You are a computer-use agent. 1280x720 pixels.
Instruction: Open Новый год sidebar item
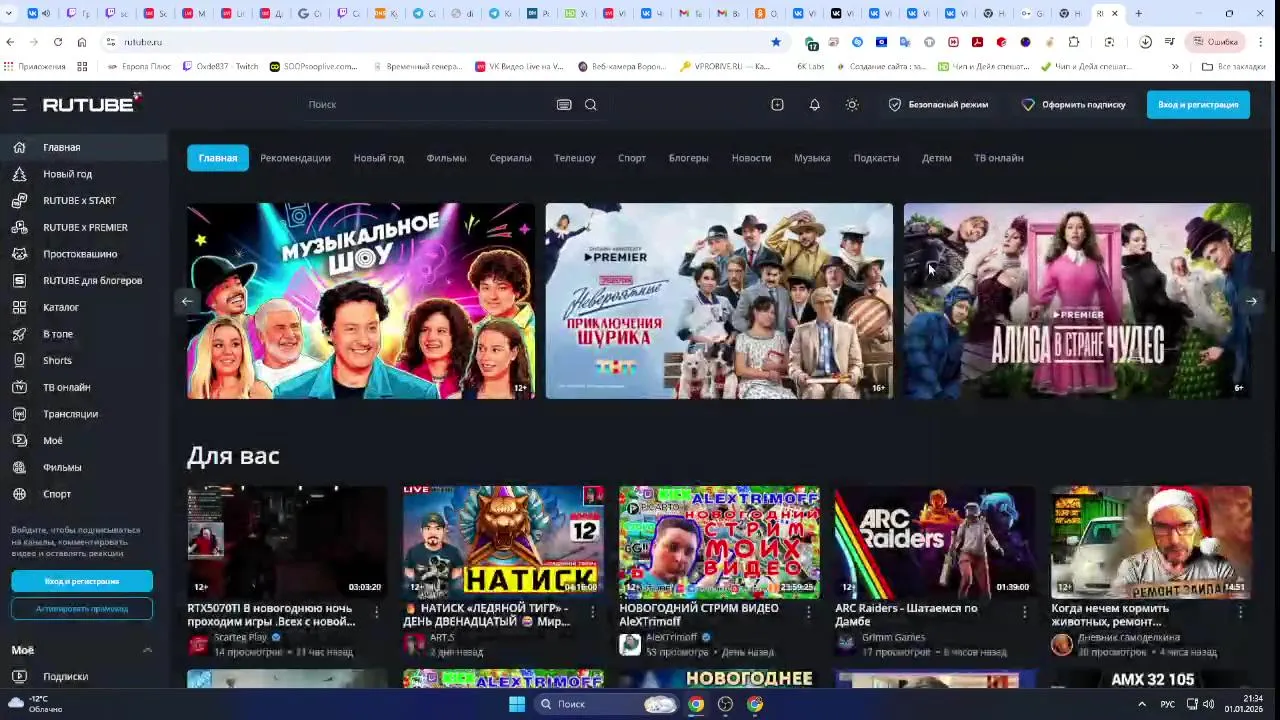[84, 174]
